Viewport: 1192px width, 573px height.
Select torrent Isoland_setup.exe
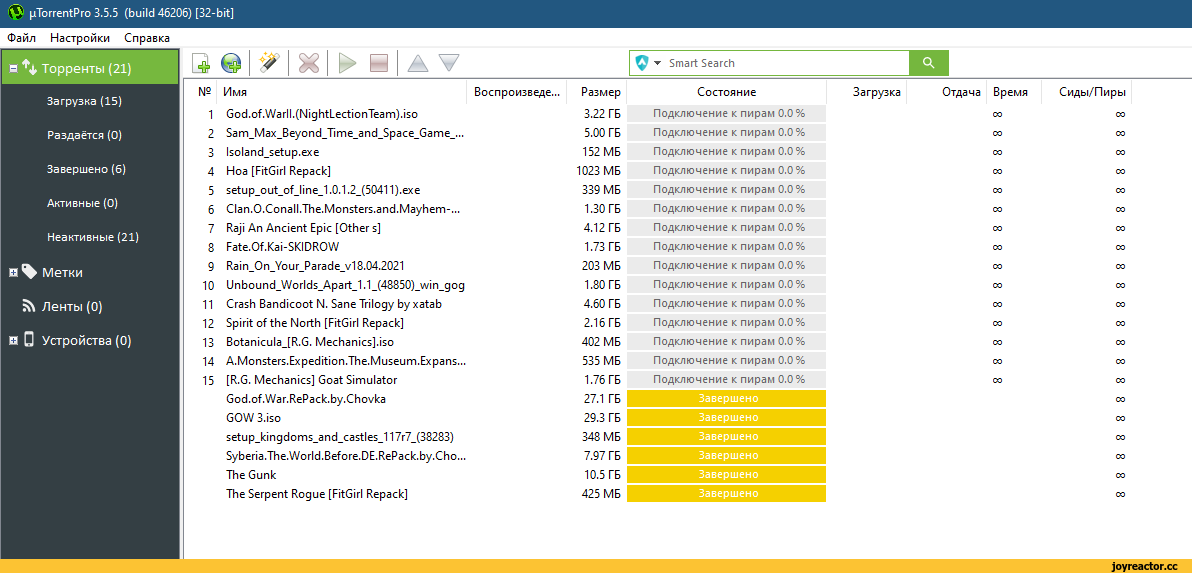coord(272,152)
